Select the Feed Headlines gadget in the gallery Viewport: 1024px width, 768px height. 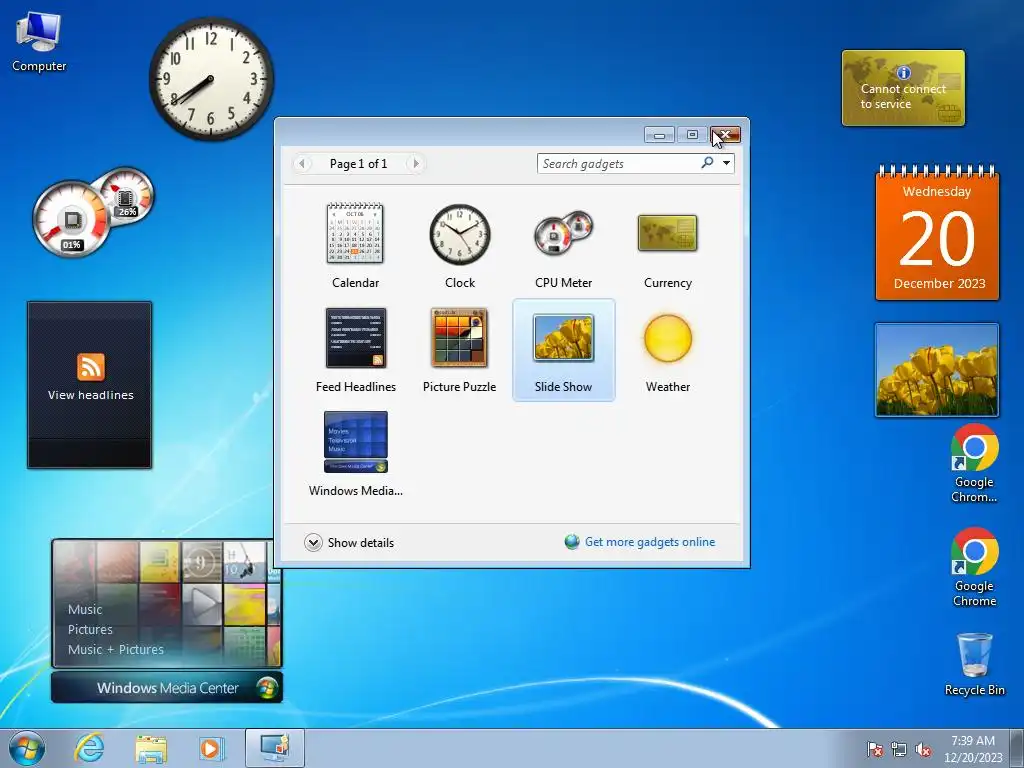tap(355, 350)
